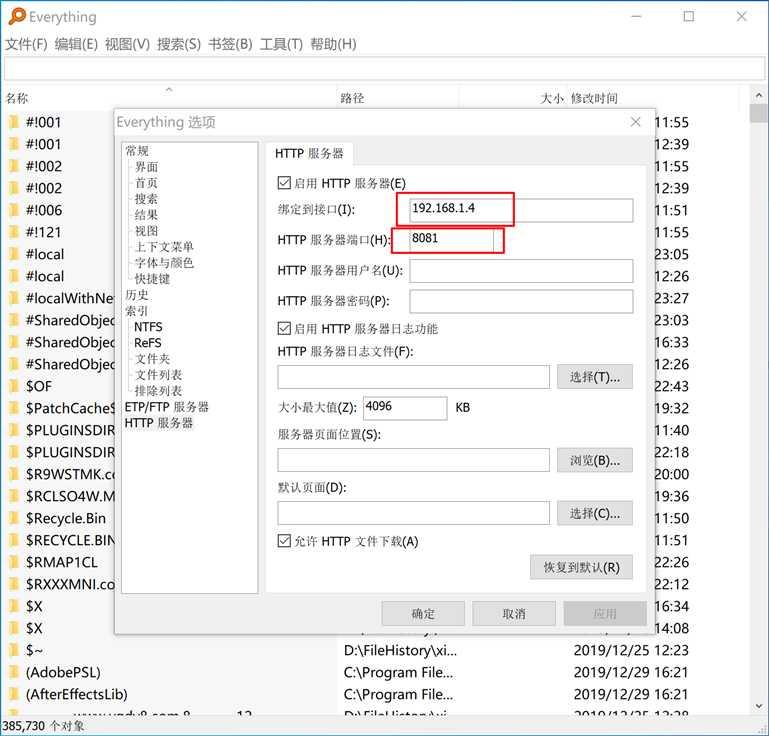Click 选择(C)... for default page
This screenshot has width=769, height=736.
[x=595, y=513]
